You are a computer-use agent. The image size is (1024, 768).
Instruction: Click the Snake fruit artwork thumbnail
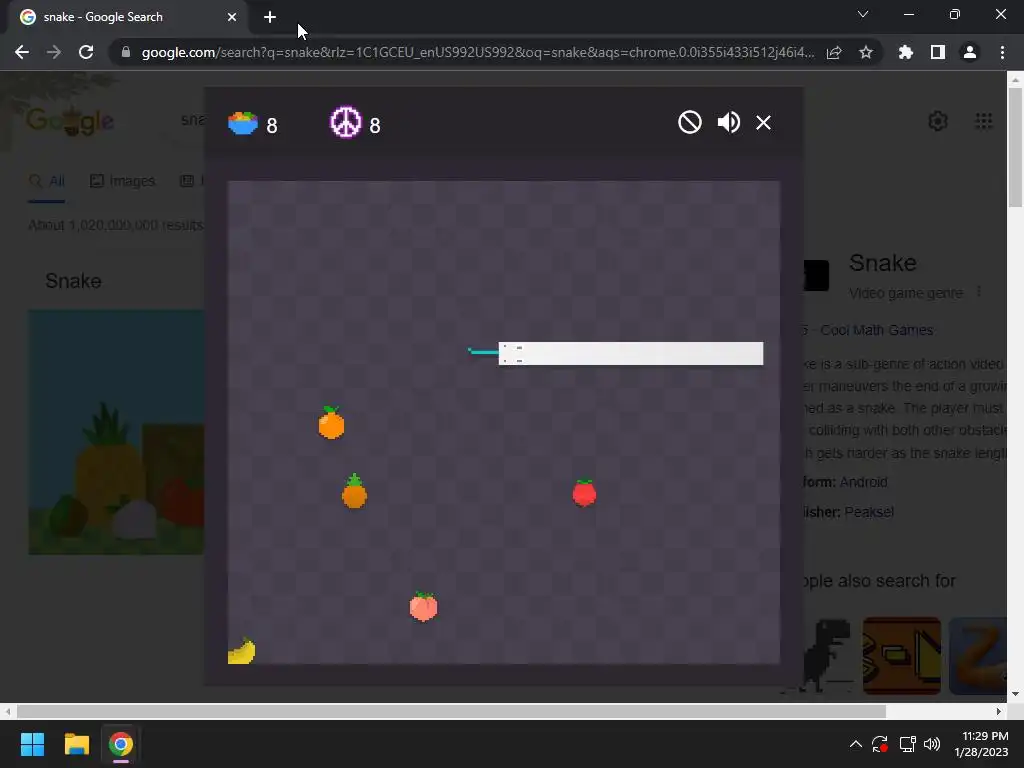(116, 432)
